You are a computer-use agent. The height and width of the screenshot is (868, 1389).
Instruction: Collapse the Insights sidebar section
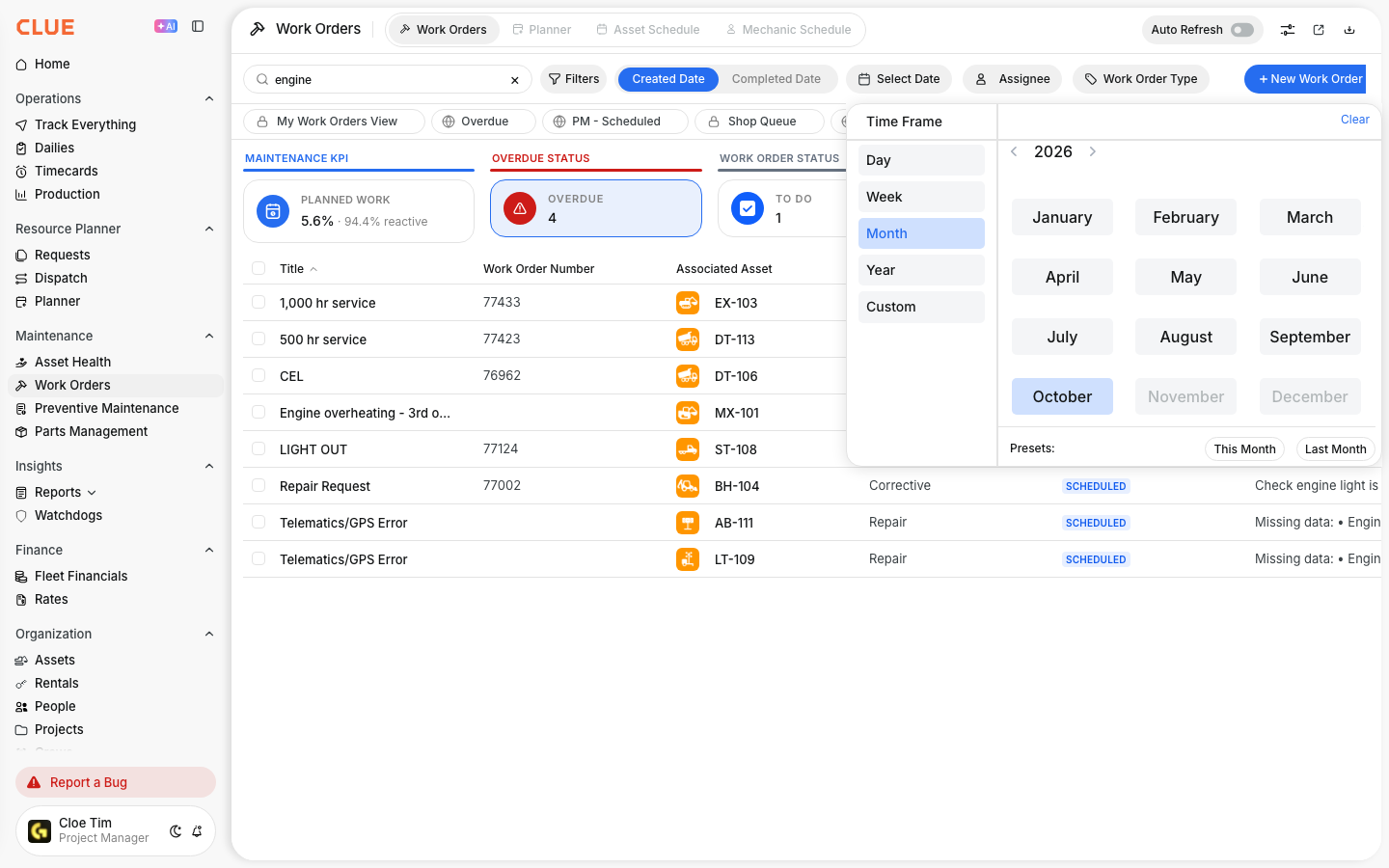[x=209, y=466]
